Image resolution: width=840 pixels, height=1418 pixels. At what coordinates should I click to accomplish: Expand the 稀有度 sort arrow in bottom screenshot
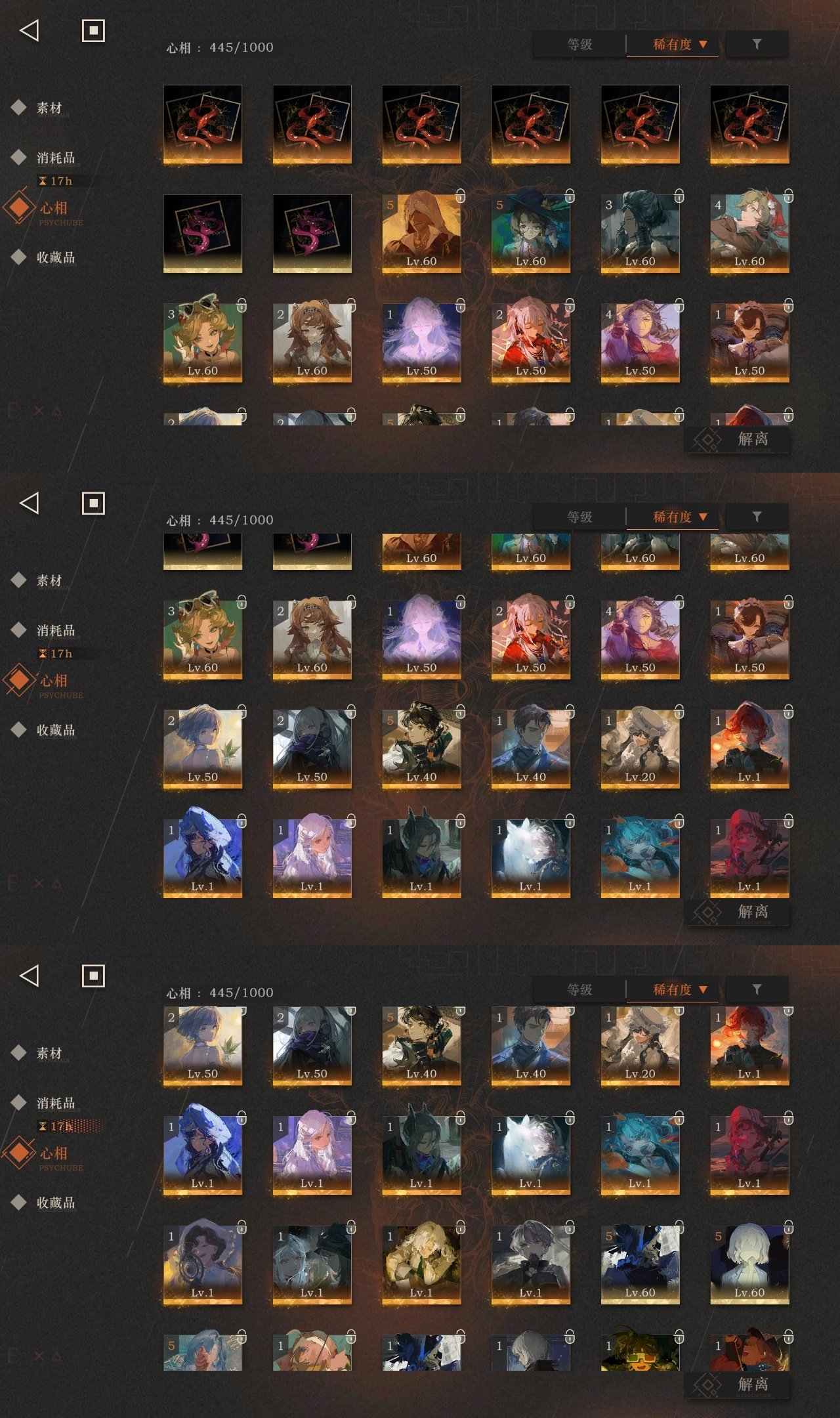click(703, 989)
